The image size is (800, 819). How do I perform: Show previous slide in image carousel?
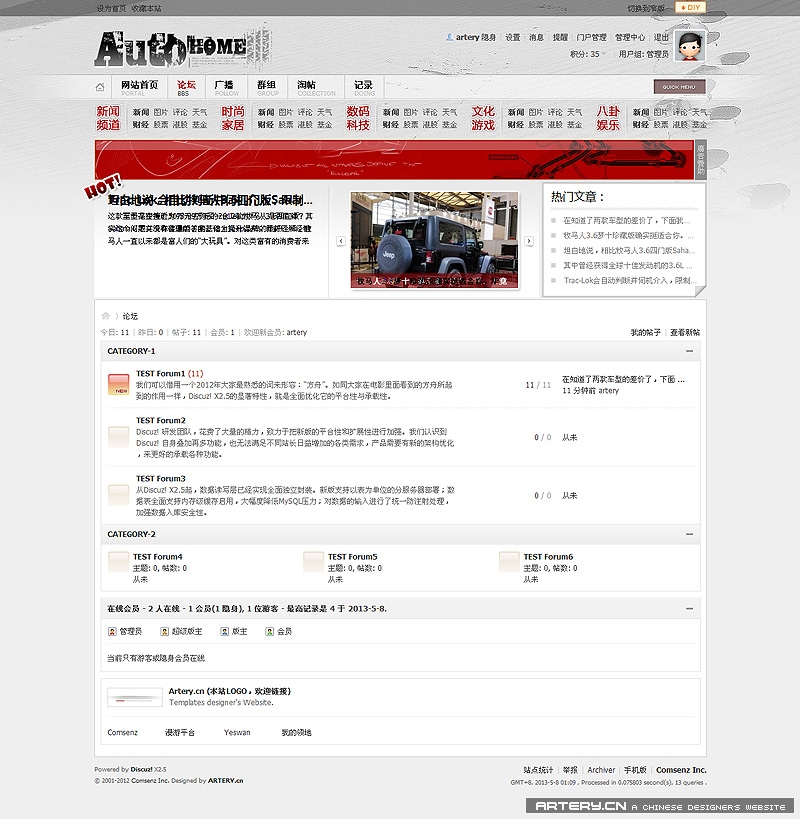[341, 241]
